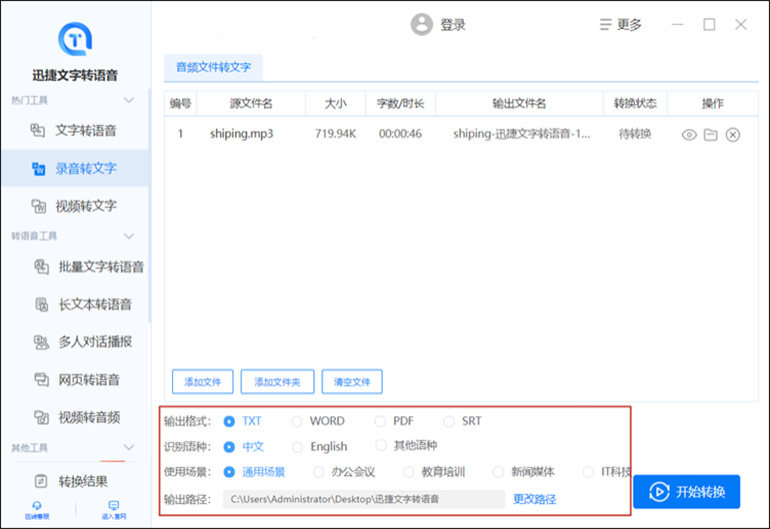Click the 录音转文字 sidebar icon
Screen dimensions: 770x529
point(38,168)
